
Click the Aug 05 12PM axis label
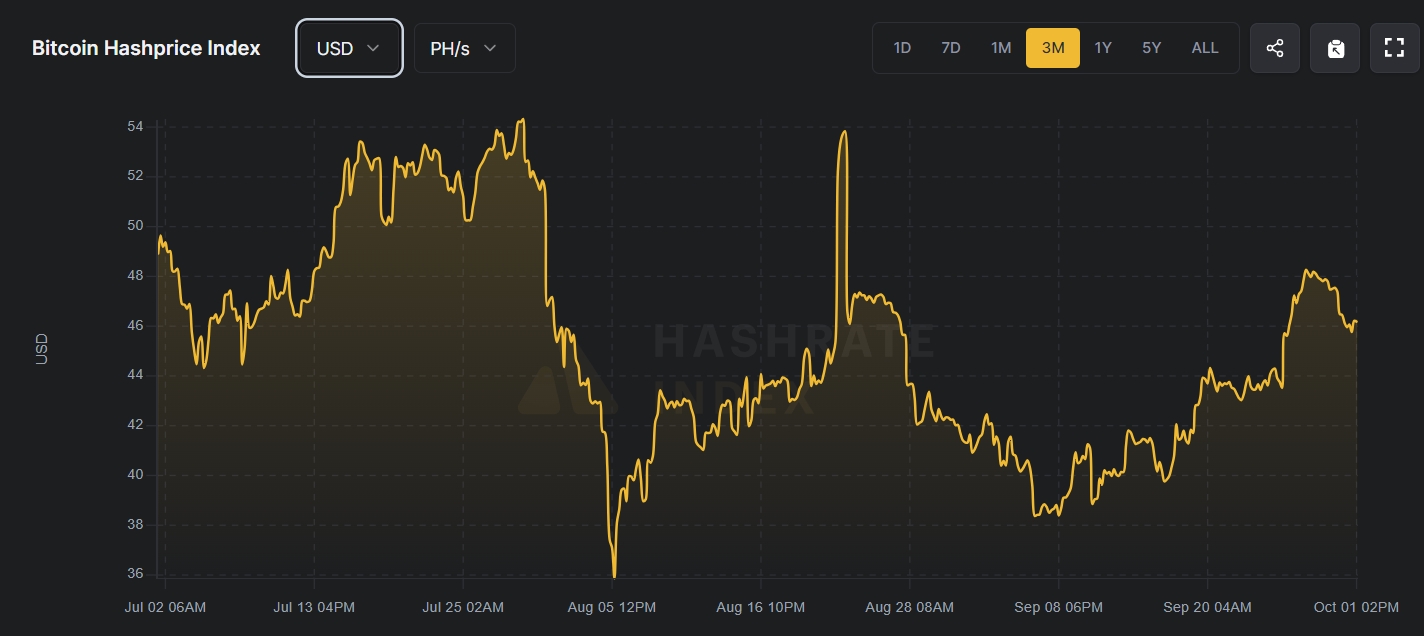pos(612,607)
